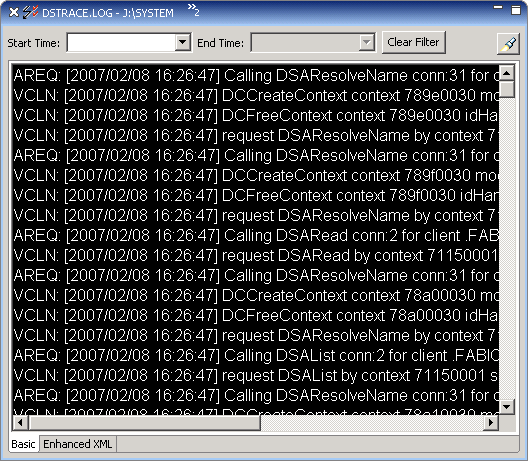The image size is (528, 461).
Task: Click the chevron overflow indicator showing 2 hidden tabs
Action: pyautogui.click(x=194, y=10)
